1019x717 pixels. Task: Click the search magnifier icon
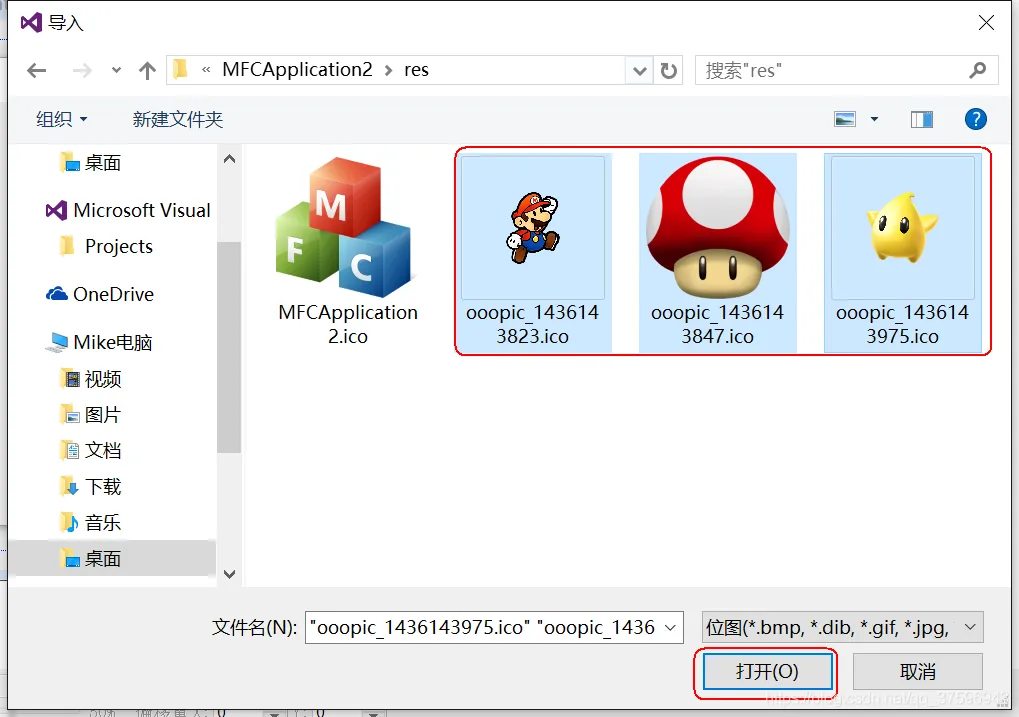(977, 70)
